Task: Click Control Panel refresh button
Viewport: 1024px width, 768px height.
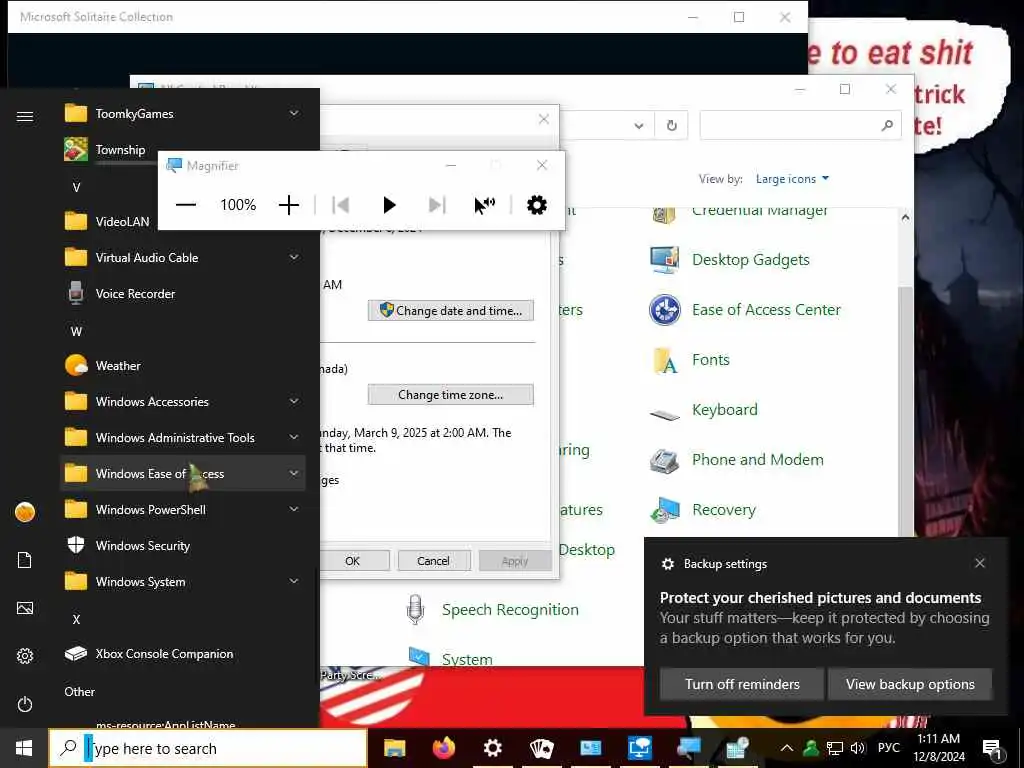Action: [x=671, y=125]
